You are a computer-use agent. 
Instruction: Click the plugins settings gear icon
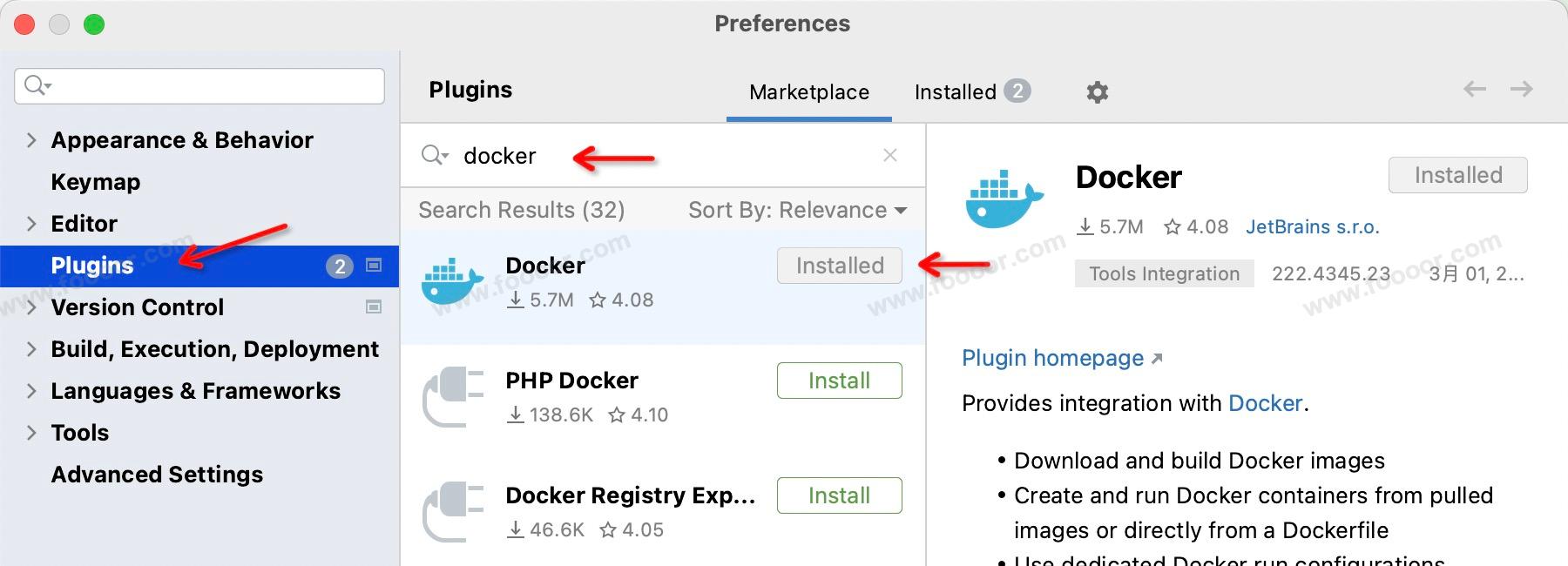[1098, 92]
